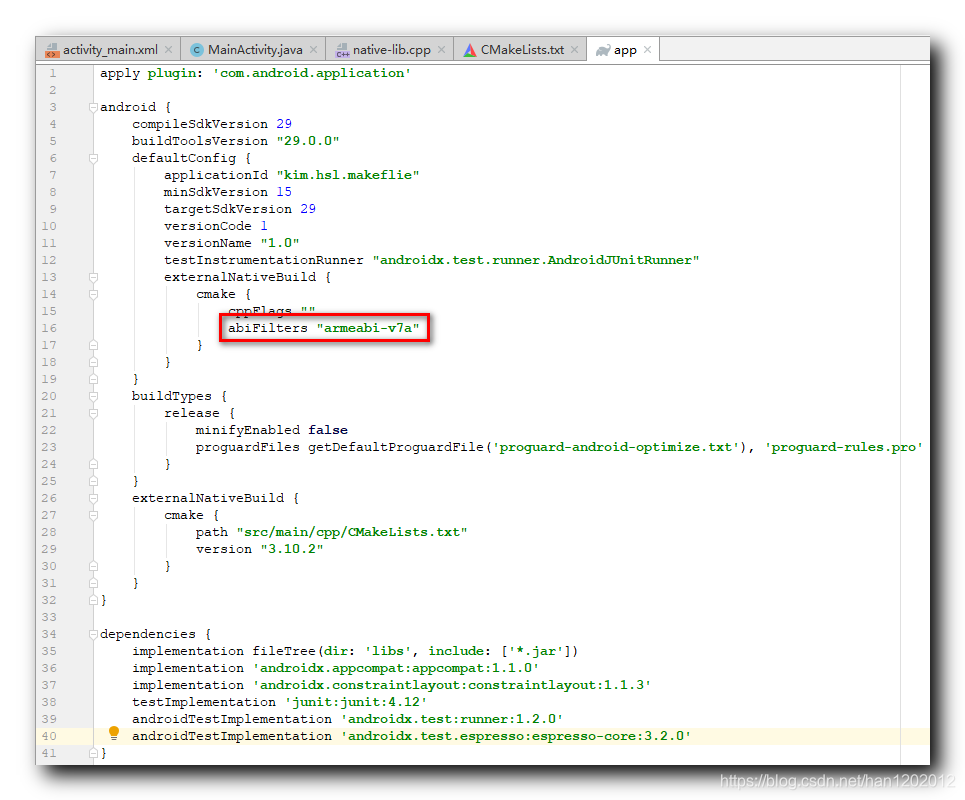Click the CMake triangle icon on CMakeLists tab

pyautogui.click(x=470, y=50)
